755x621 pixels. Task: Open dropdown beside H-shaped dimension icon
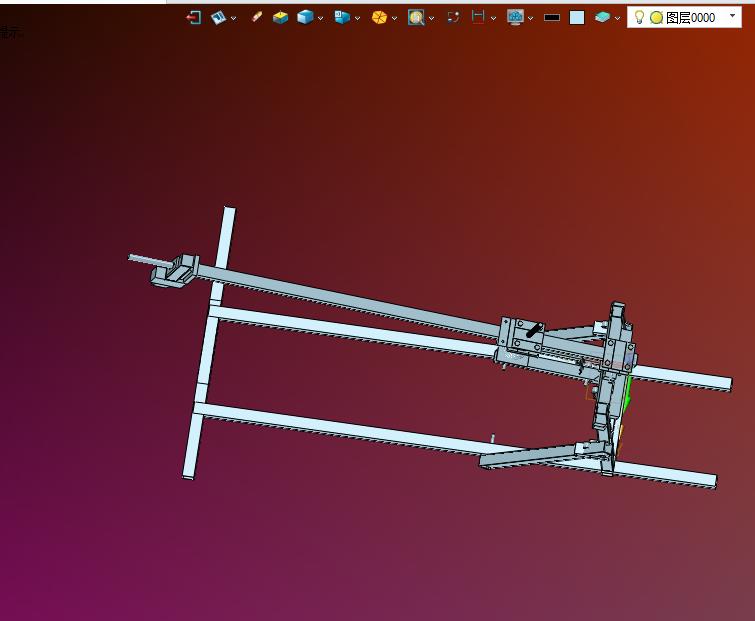[494, 18]
